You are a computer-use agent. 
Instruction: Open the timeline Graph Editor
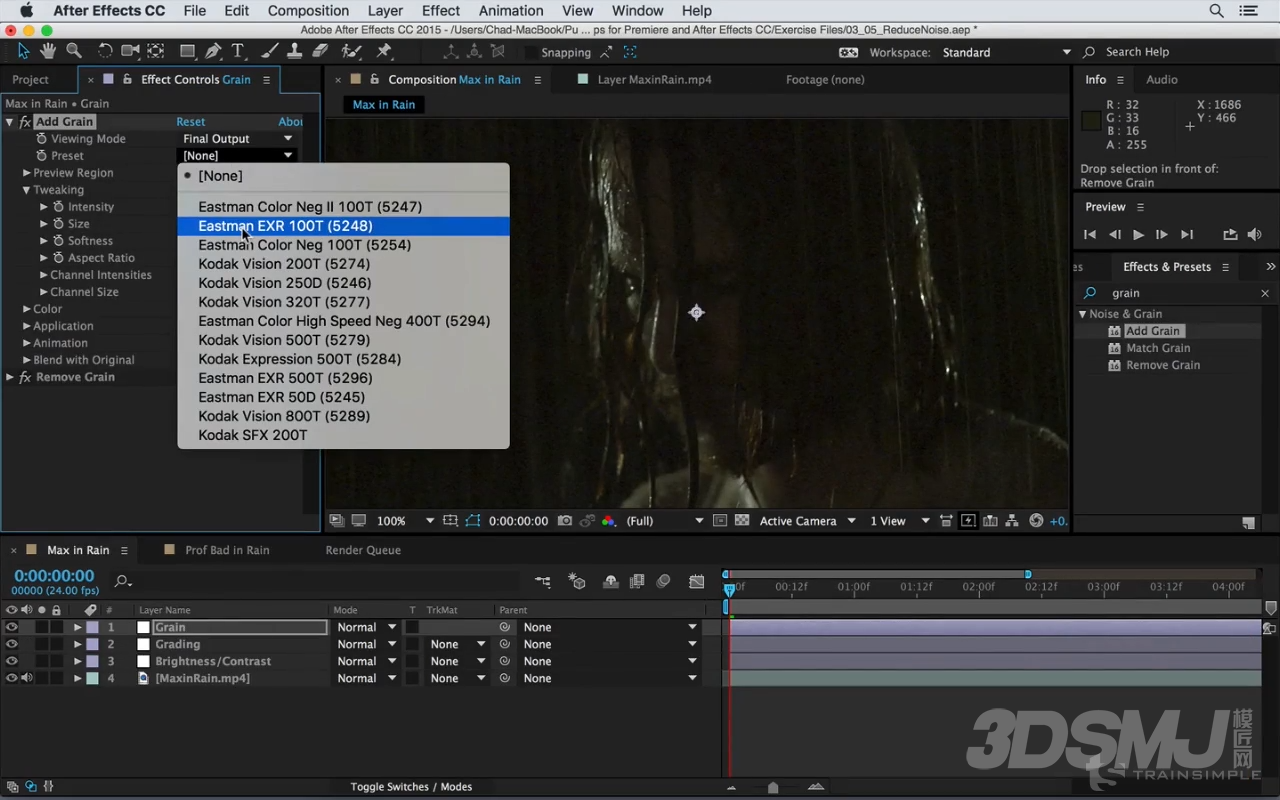(x=697, y=582)
